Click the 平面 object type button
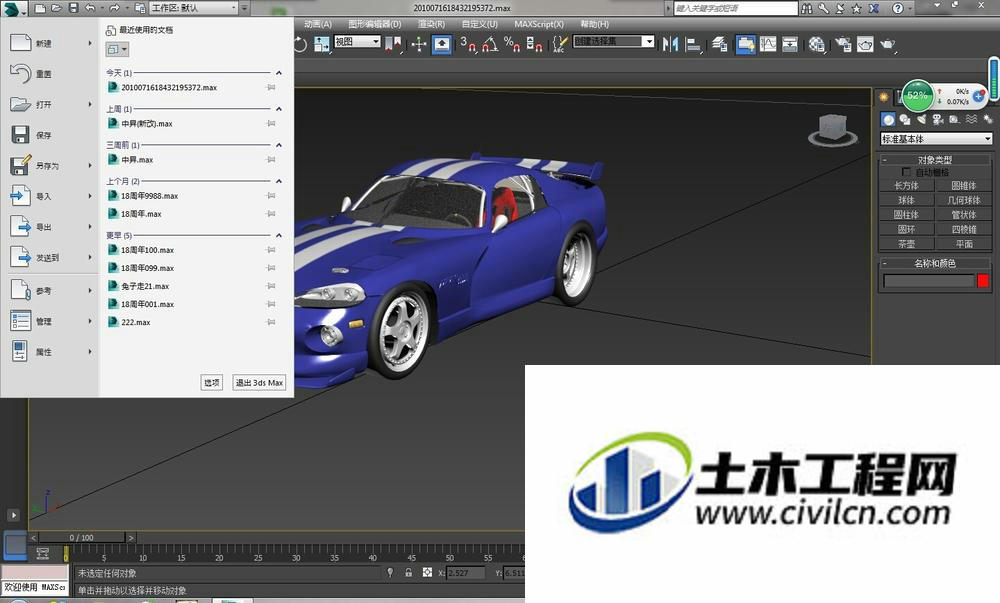The height and width of the screenshot is (603, 1000). [964, 243]
